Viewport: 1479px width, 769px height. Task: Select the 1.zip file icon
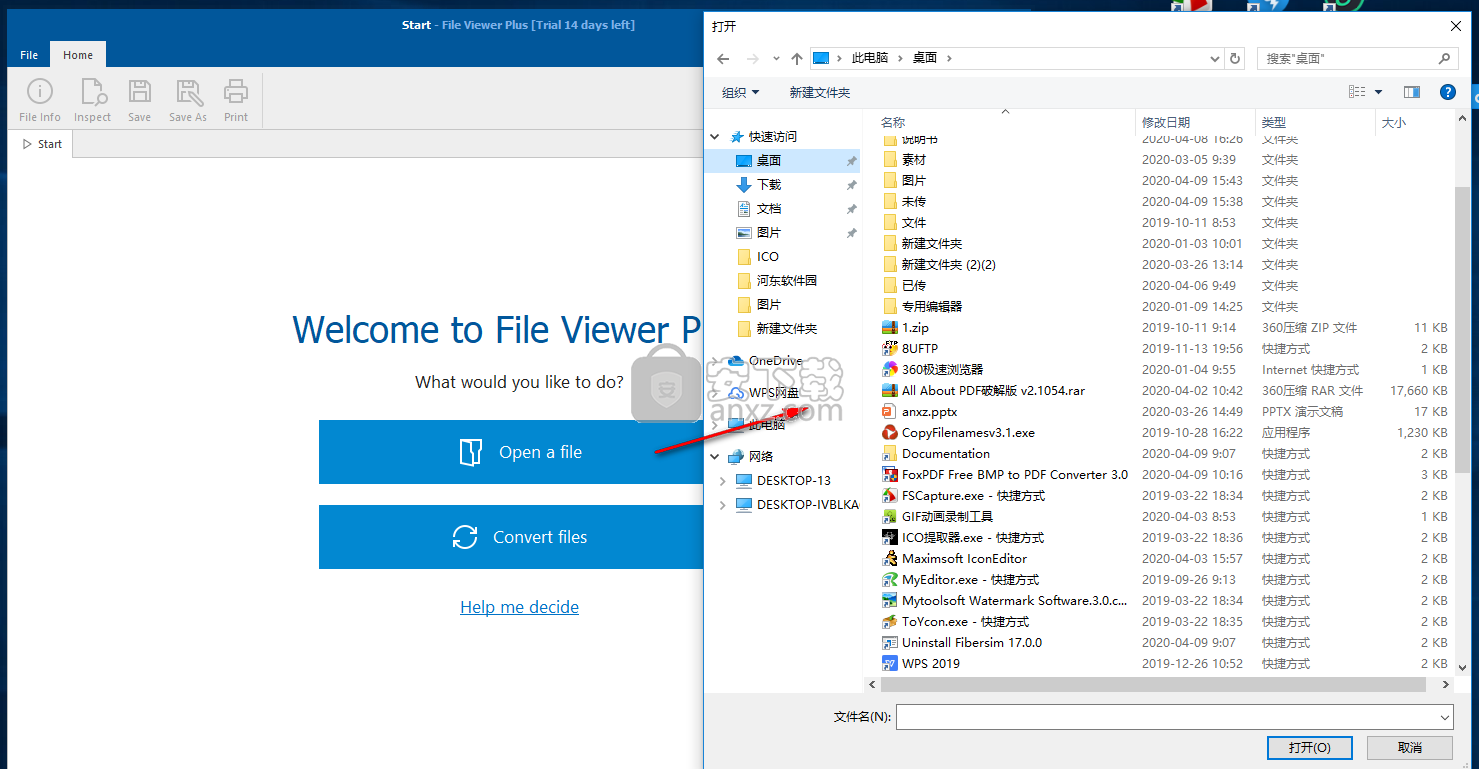[x=890, y=328]
